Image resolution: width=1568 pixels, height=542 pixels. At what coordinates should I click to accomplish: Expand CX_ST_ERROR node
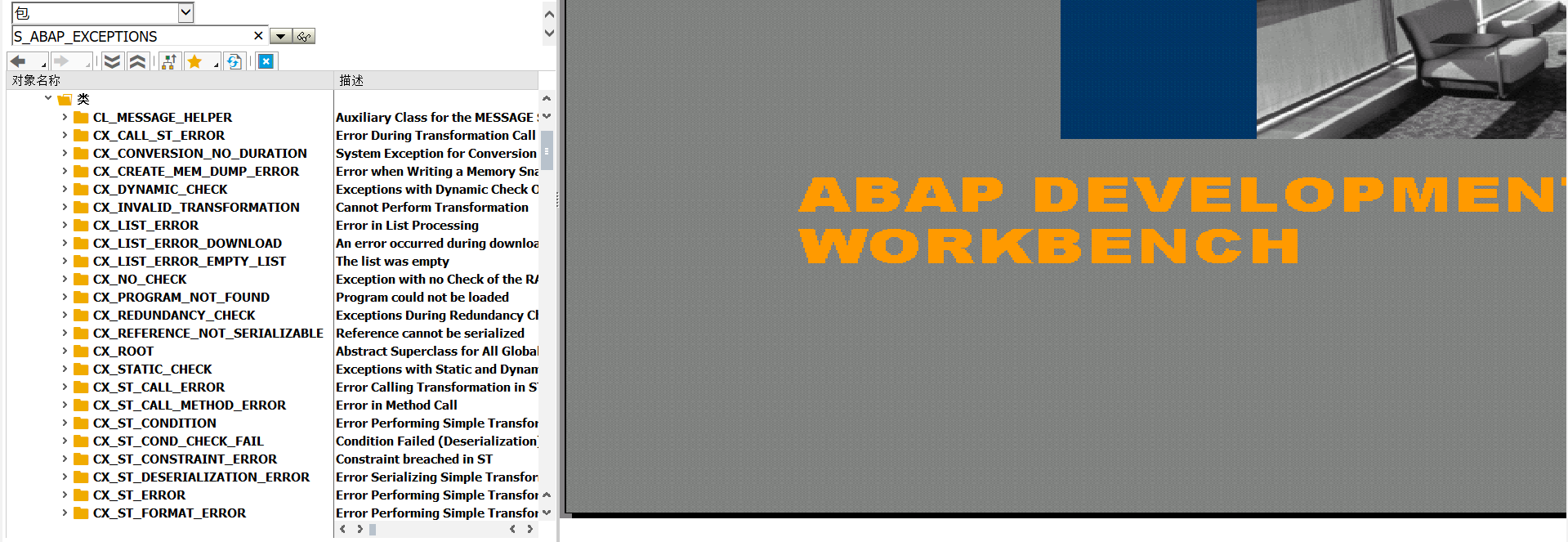pos(65,495)
